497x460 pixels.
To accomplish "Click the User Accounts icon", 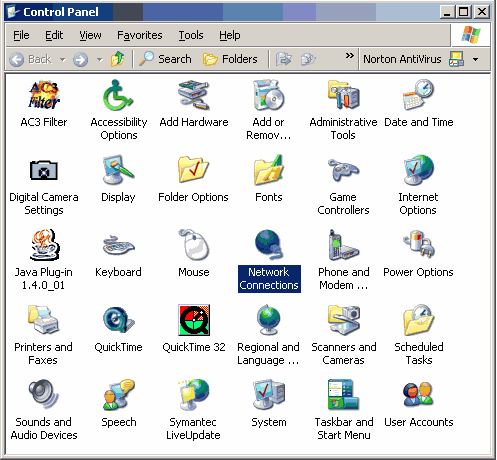I will click(419, 395).
